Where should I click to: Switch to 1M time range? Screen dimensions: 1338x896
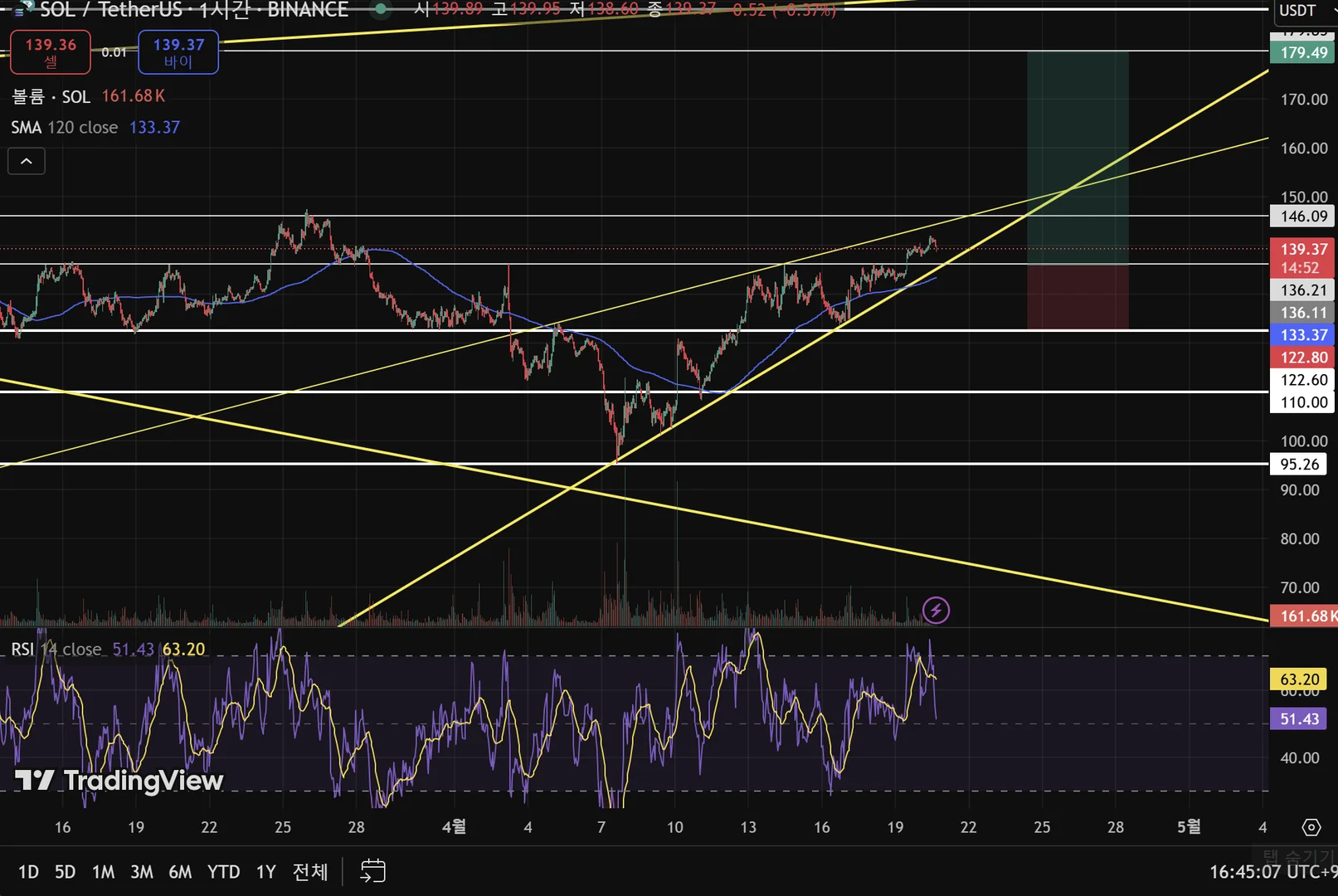point(103,872)
